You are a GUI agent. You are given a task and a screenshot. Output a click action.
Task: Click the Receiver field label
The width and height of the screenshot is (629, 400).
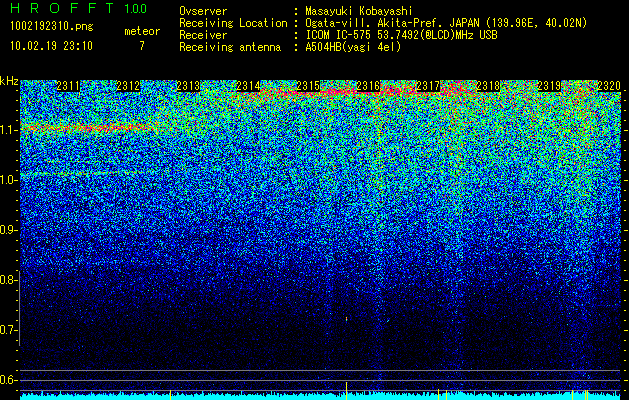click(203, 35)
